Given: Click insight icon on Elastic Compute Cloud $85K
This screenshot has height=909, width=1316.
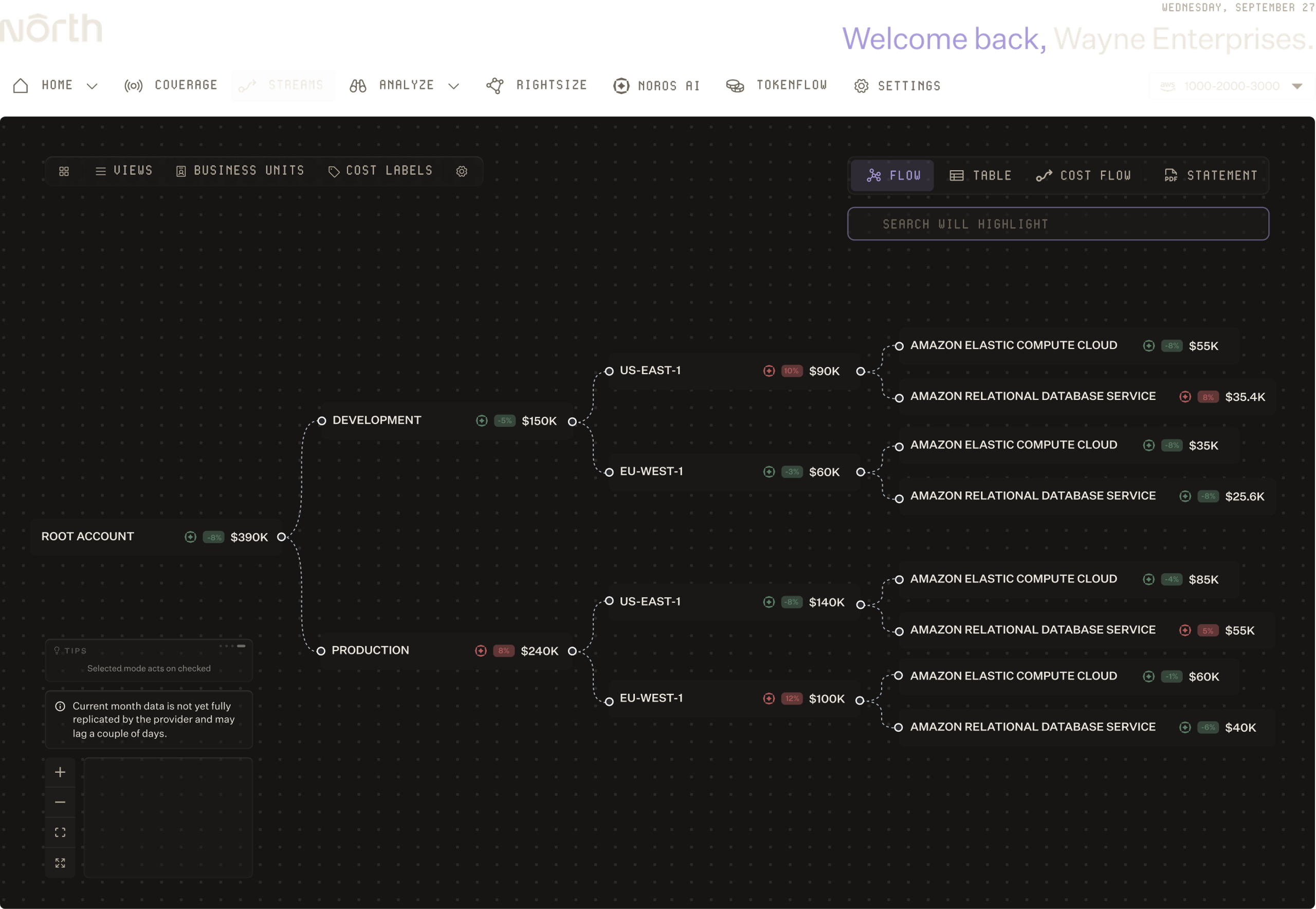Looking at the screenshot, I should (x=1149, y=579).
